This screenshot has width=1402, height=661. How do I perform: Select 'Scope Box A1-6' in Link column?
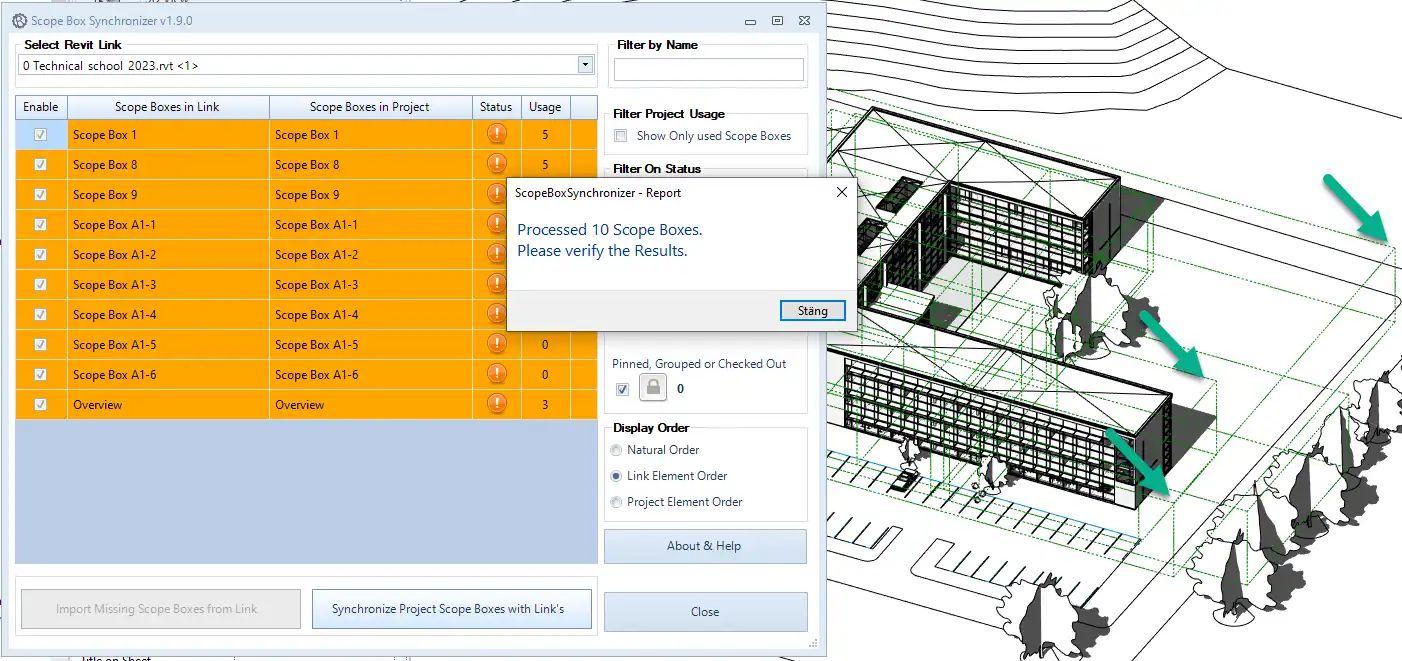pyautogui.click(x=114, y=375)
